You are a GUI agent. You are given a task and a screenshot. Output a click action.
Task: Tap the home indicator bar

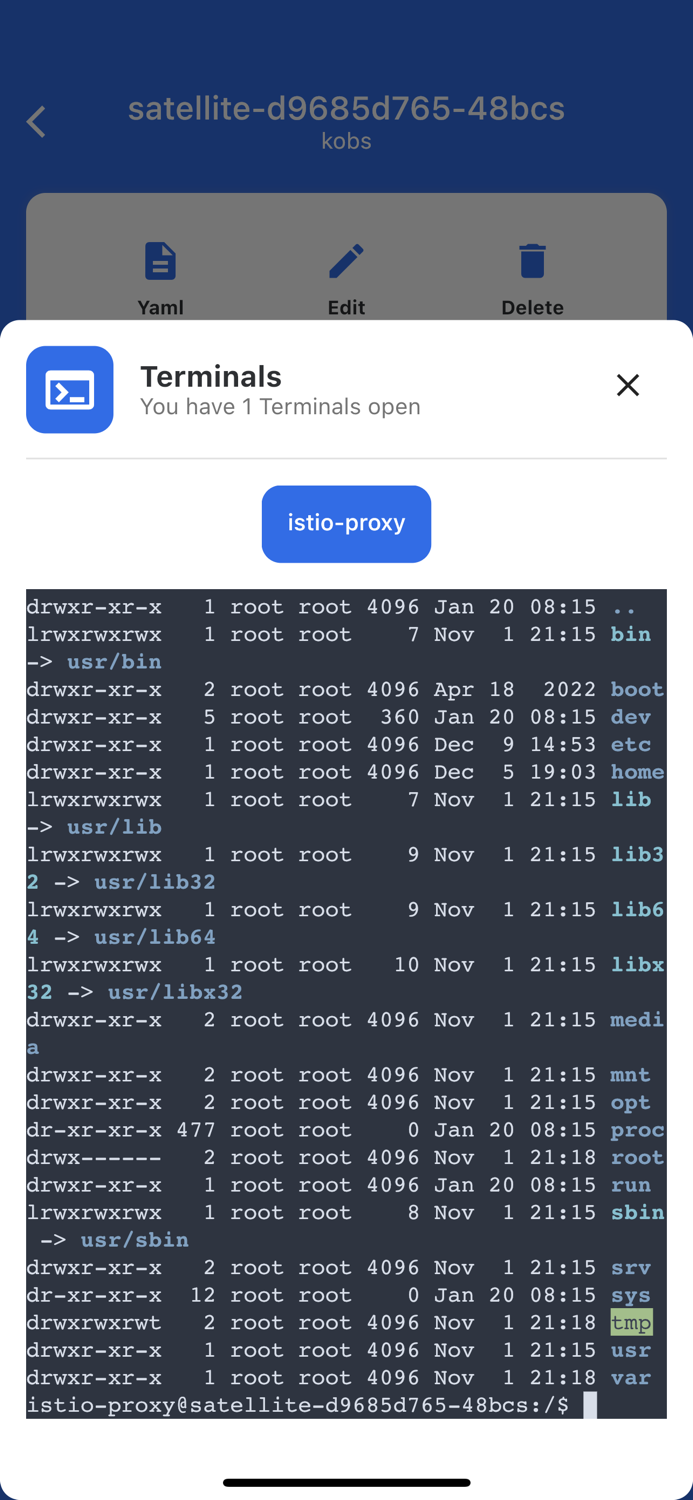tap(346, 1483)
